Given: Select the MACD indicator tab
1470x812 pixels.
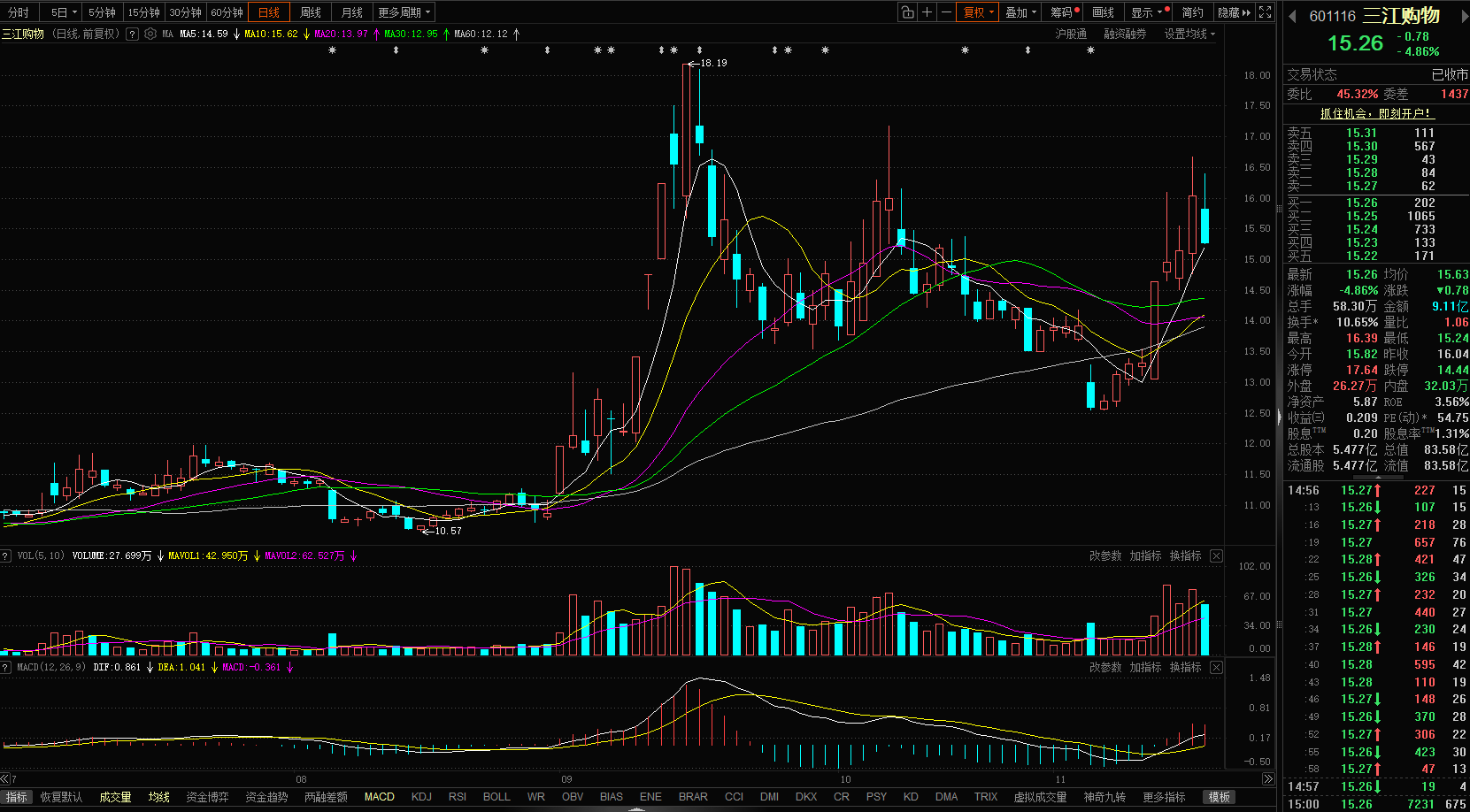Looking at the screenshot, I should click(380, 797).
